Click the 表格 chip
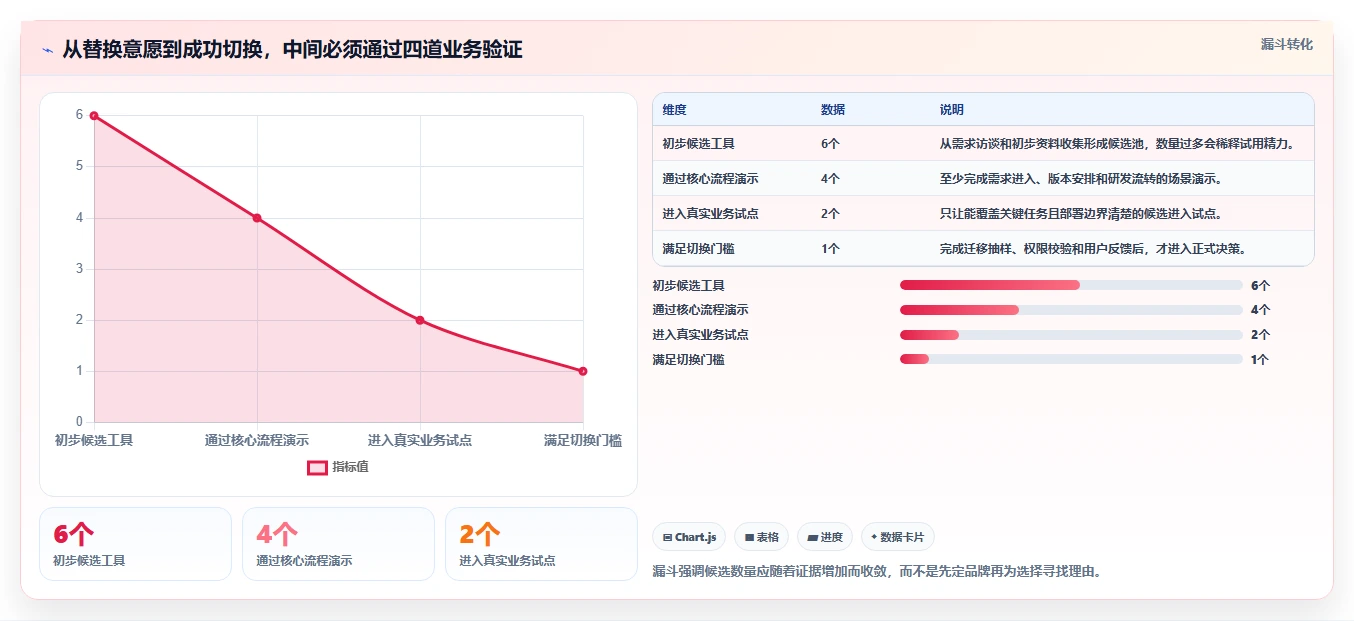 click(761, 537)
